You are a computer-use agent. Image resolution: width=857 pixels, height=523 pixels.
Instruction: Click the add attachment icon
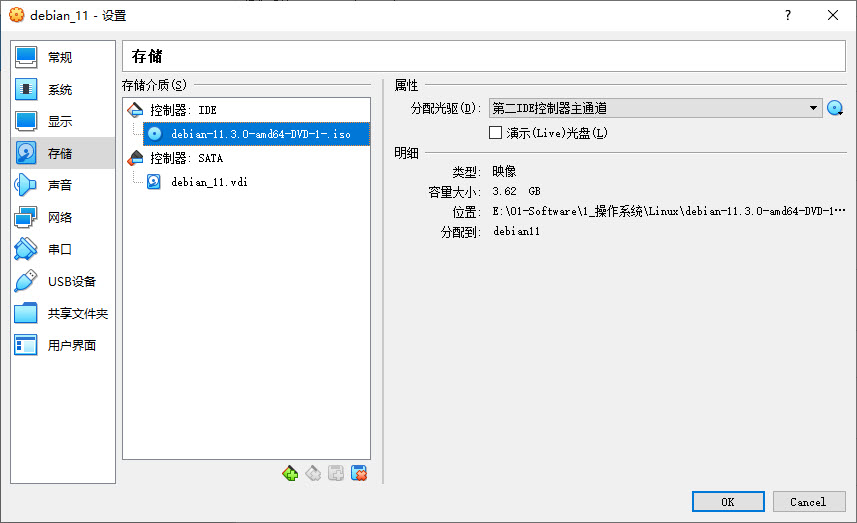(x=336, y=473)
